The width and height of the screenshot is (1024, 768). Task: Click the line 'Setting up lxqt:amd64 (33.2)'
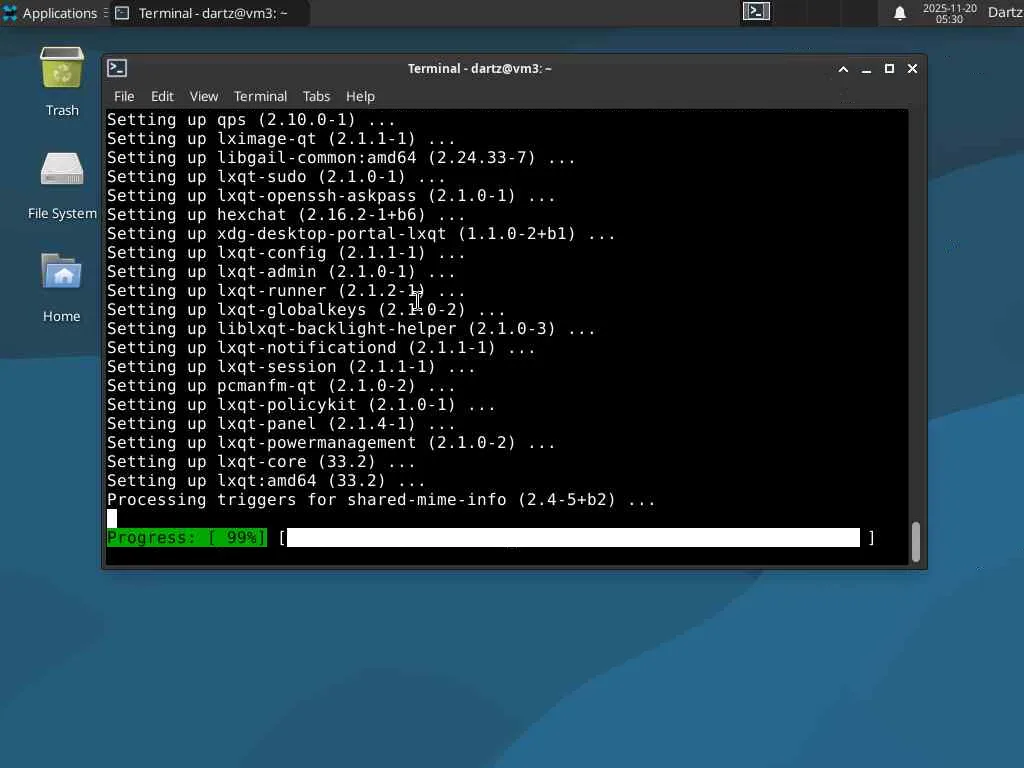[266, 479]
